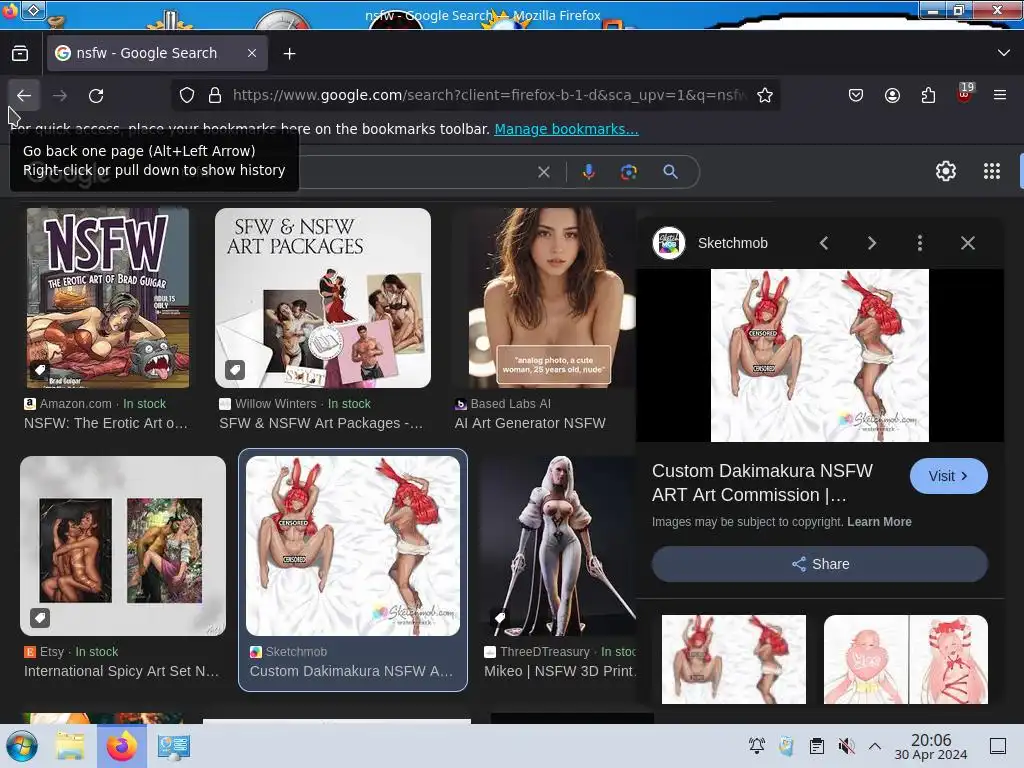
Task: Close the image preview panel
Action: coord(968,243)
